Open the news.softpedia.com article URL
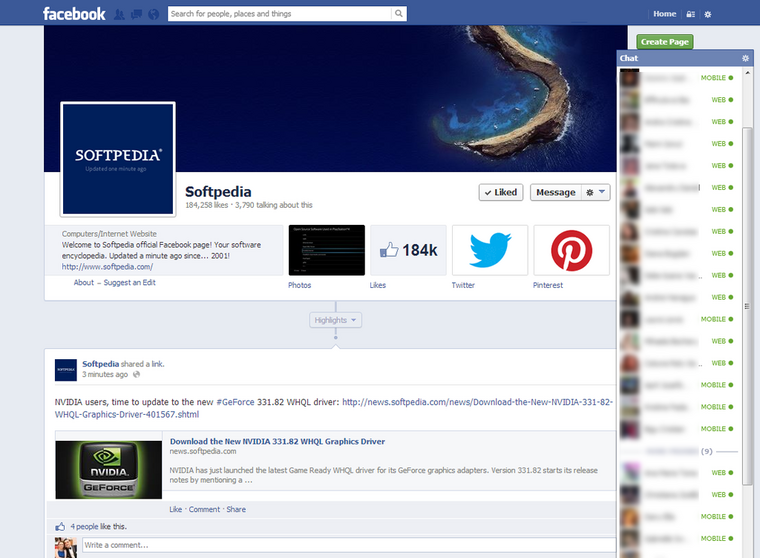Image resolution: width=760 pixels, height=558 pixels. 333,408
